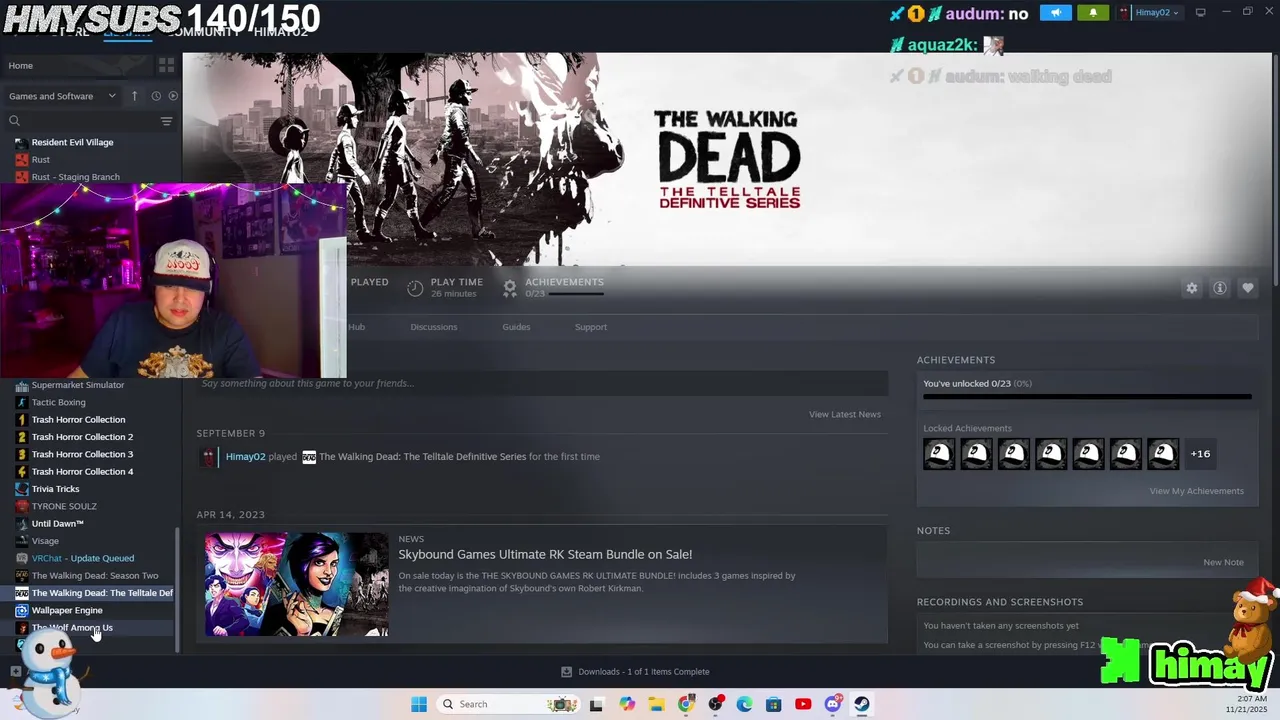Click the activity status input field

click(x=541, y=383)
